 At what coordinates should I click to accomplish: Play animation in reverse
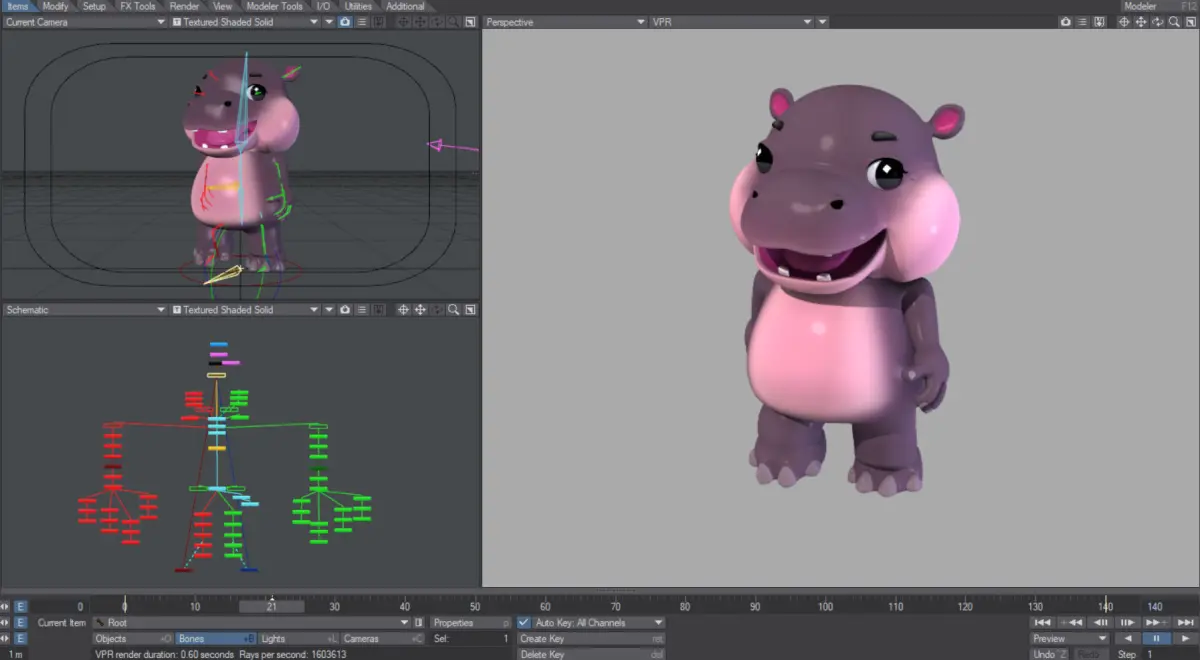1128,638
